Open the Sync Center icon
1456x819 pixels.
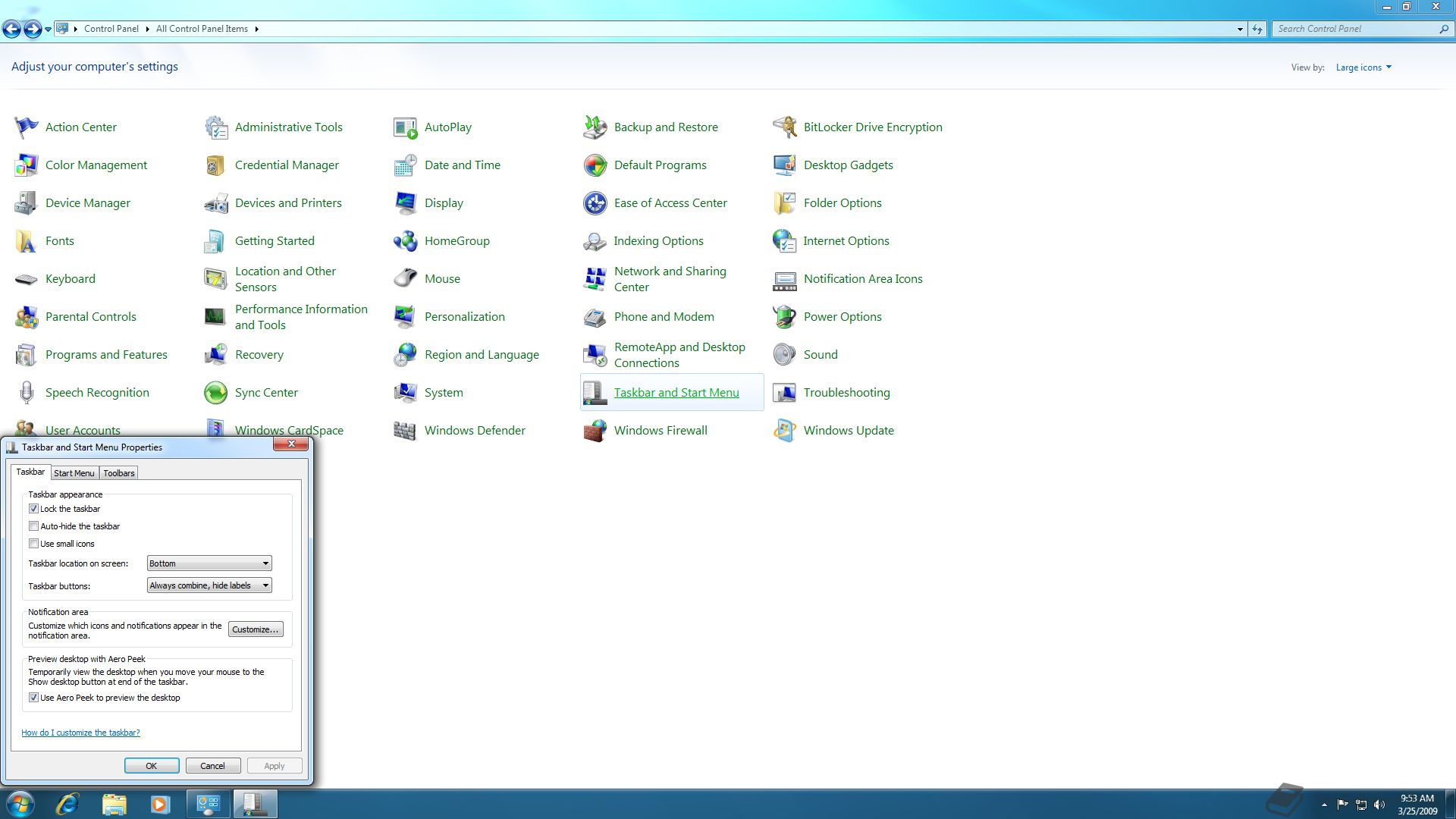click(x=216, y=393)
